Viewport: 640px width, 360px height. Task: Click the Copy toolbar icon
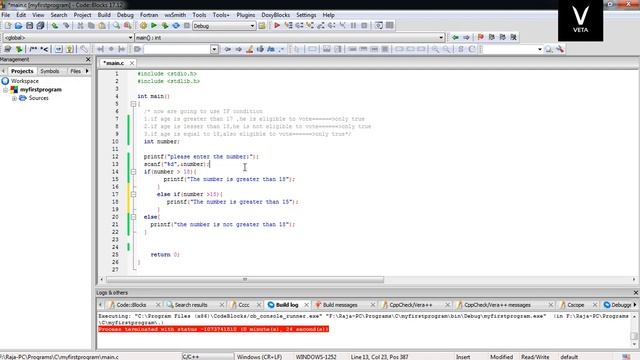coord(91,26)
